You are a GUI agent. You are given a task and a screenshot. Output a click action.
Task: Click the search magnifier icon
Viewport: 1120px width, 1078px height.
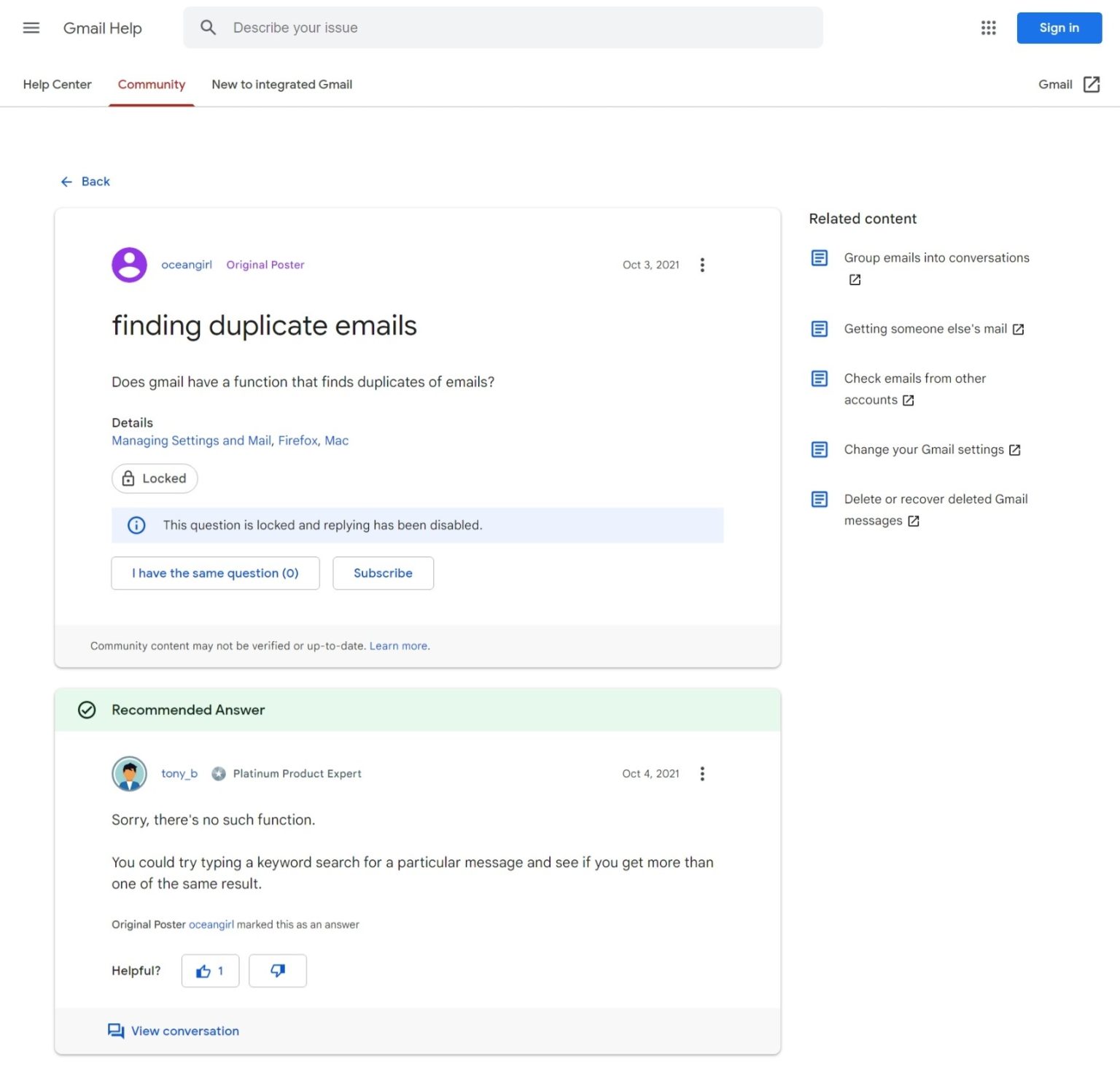[209, 28]
